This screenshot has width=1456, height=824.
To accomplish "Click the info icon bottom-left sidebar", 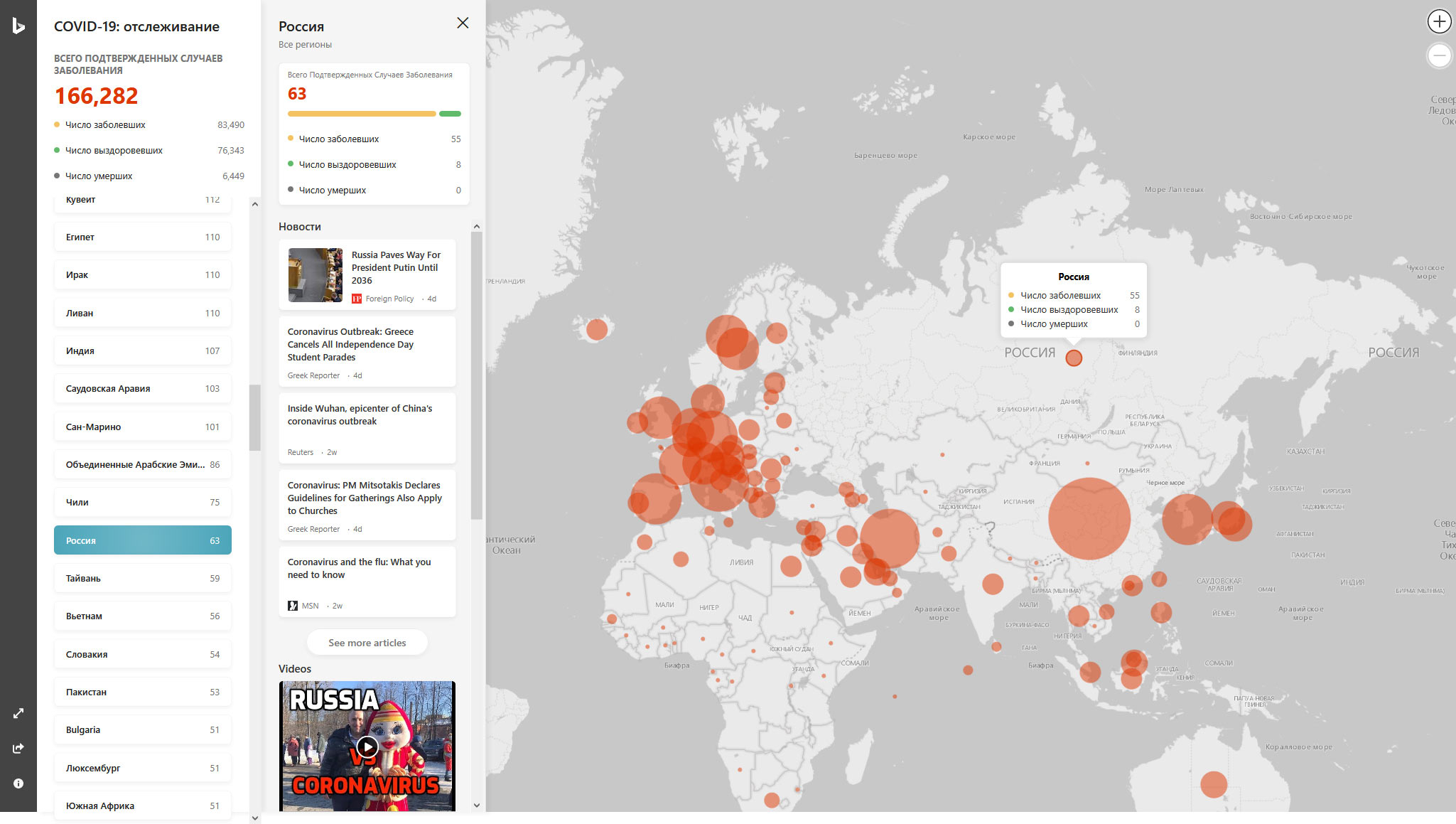I will [x=17, y=783].
